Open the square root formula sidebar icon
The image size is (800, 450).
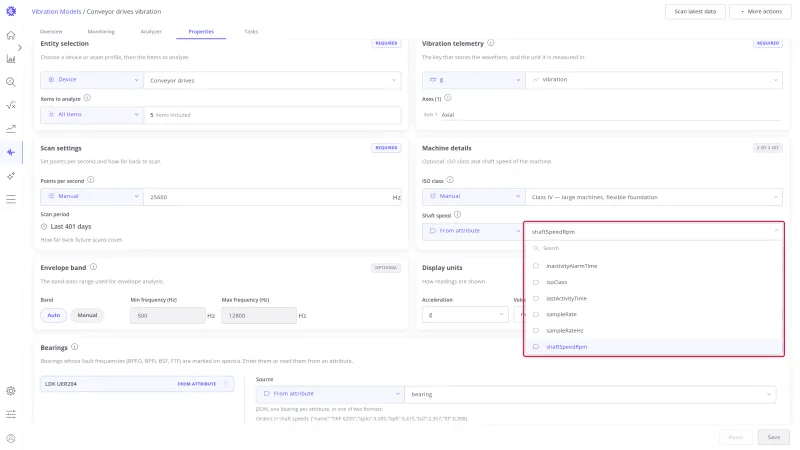pos(11,106)
